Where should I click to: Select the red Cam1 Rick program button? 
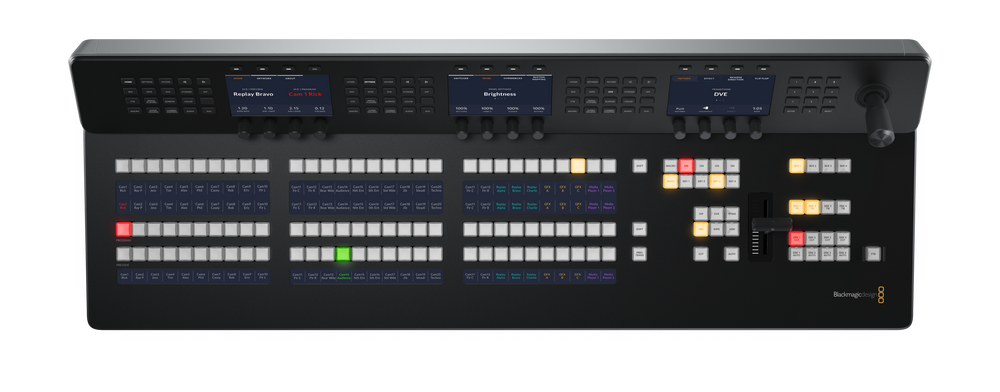click(123, 229)
